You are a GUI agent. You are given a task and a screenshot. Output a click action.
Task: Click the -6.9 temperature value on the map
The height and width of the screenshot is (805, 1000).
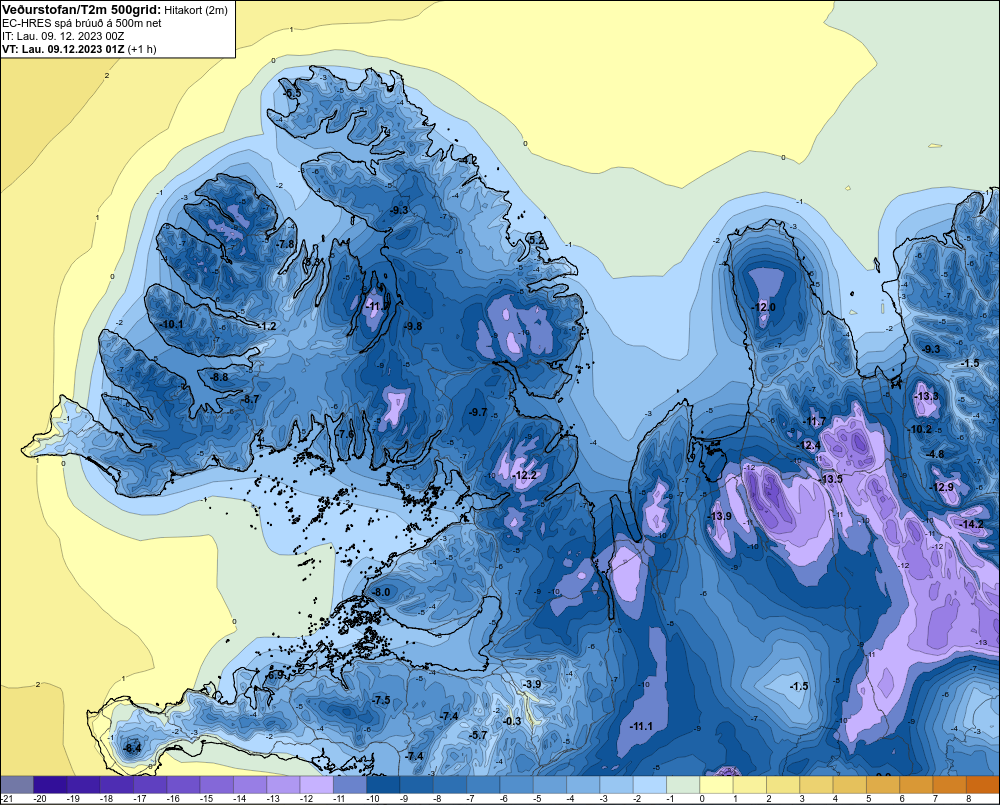pos(275,675)
